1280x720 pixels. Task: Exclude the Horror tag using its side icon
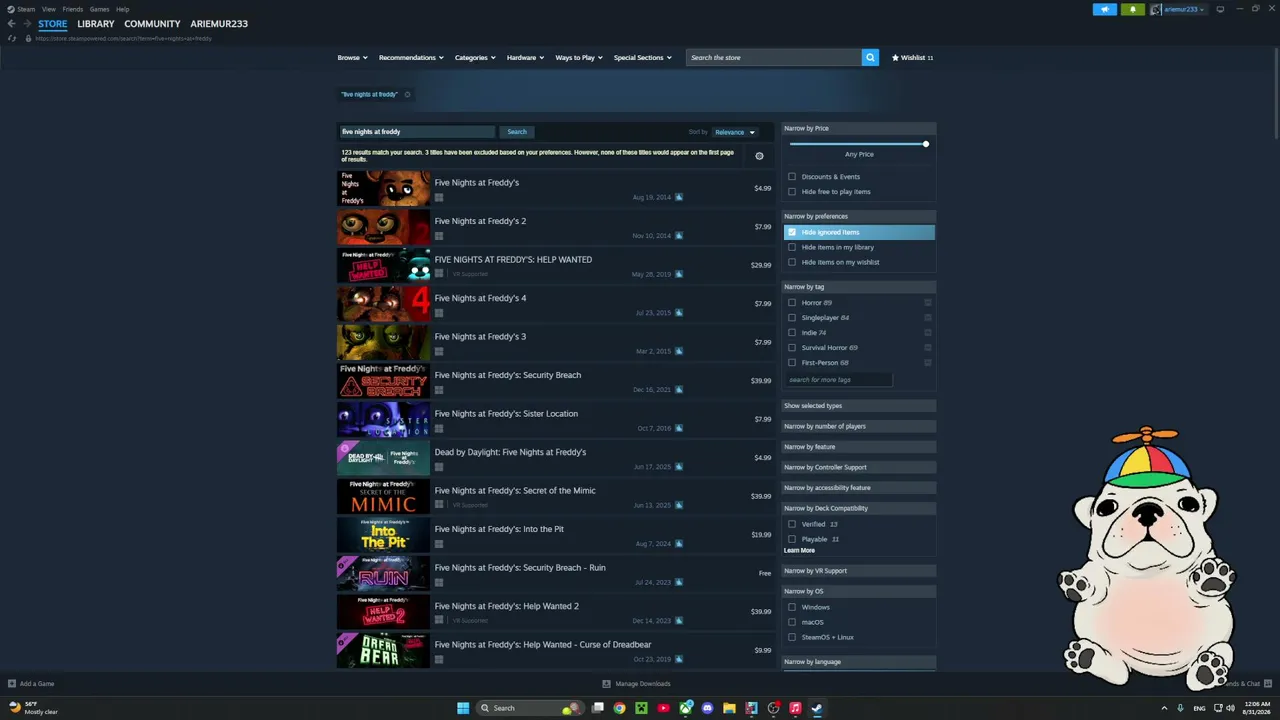coord(928,303)
